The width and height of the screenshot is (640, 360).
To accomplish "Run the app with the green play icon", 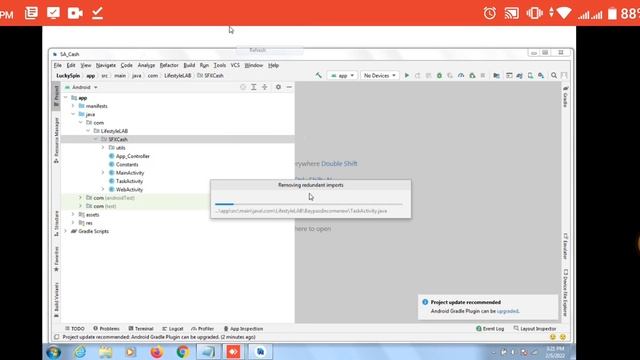I will (407, 75).
